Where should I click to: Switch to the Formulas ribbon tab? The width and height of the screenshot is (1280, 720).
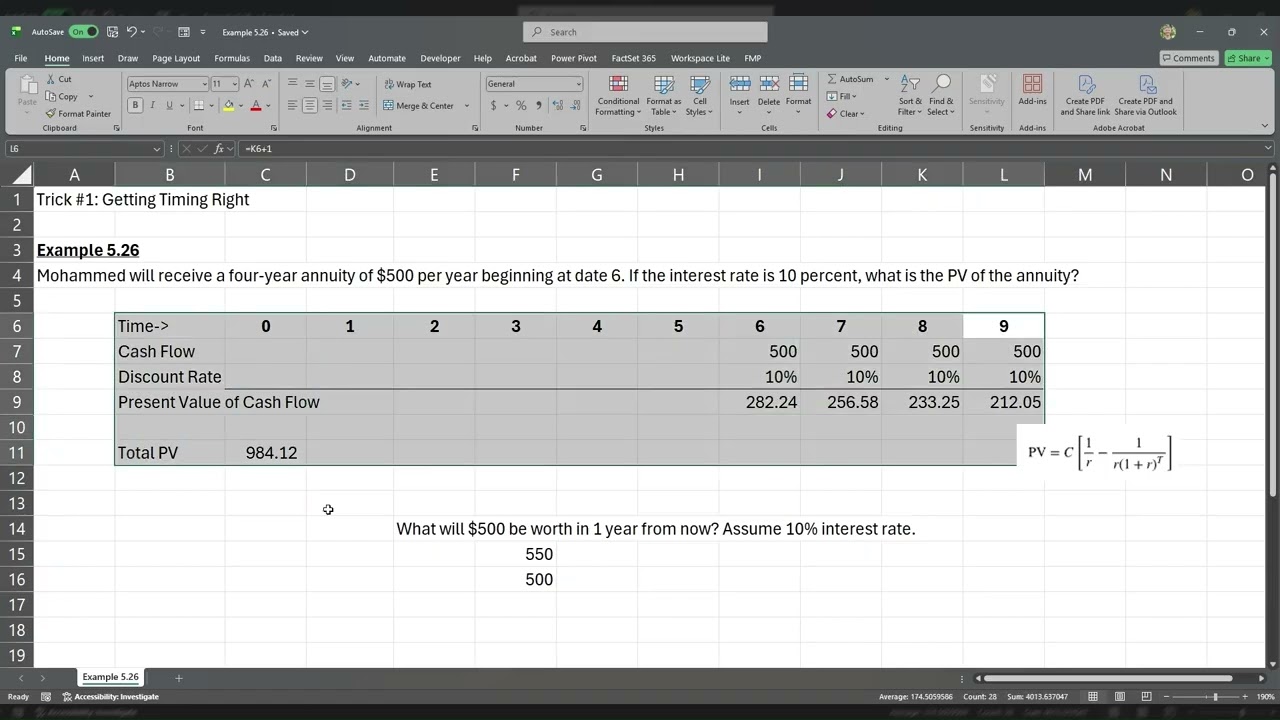232,58
